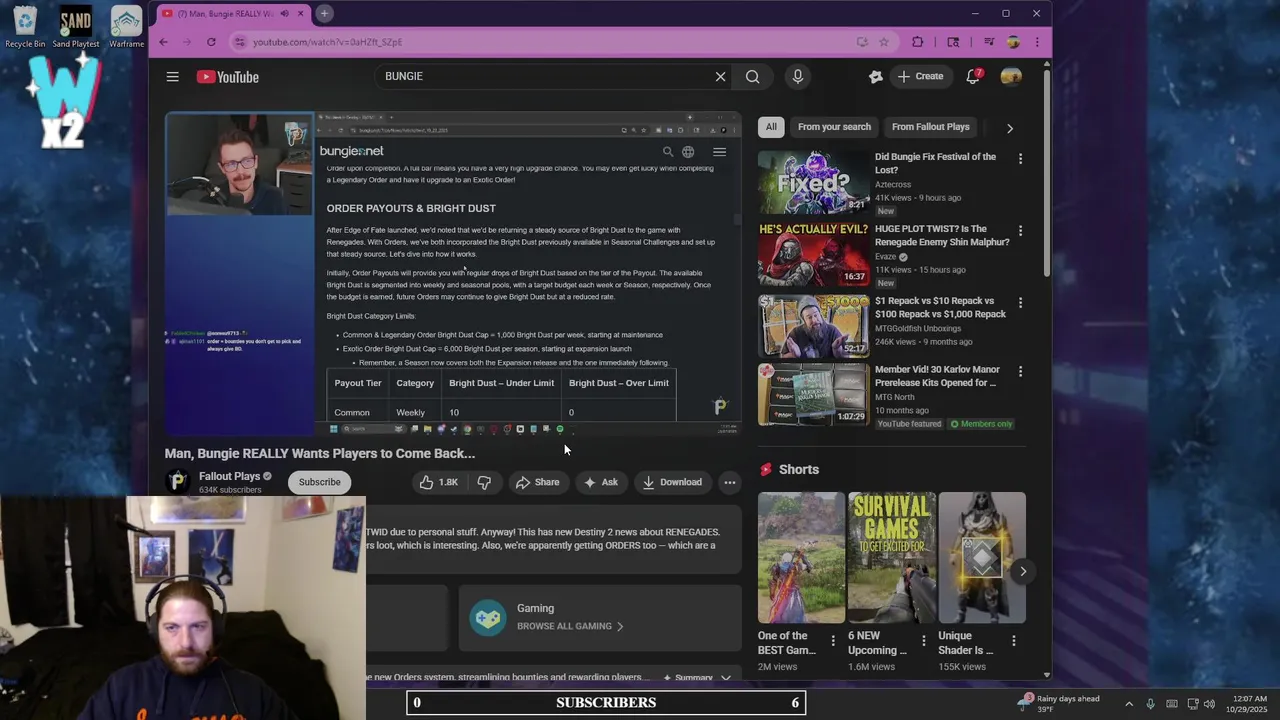Screen dimensions: 1280x720
Task: Open the Fallout Plays channel avatar
Action: pos(178,482)
